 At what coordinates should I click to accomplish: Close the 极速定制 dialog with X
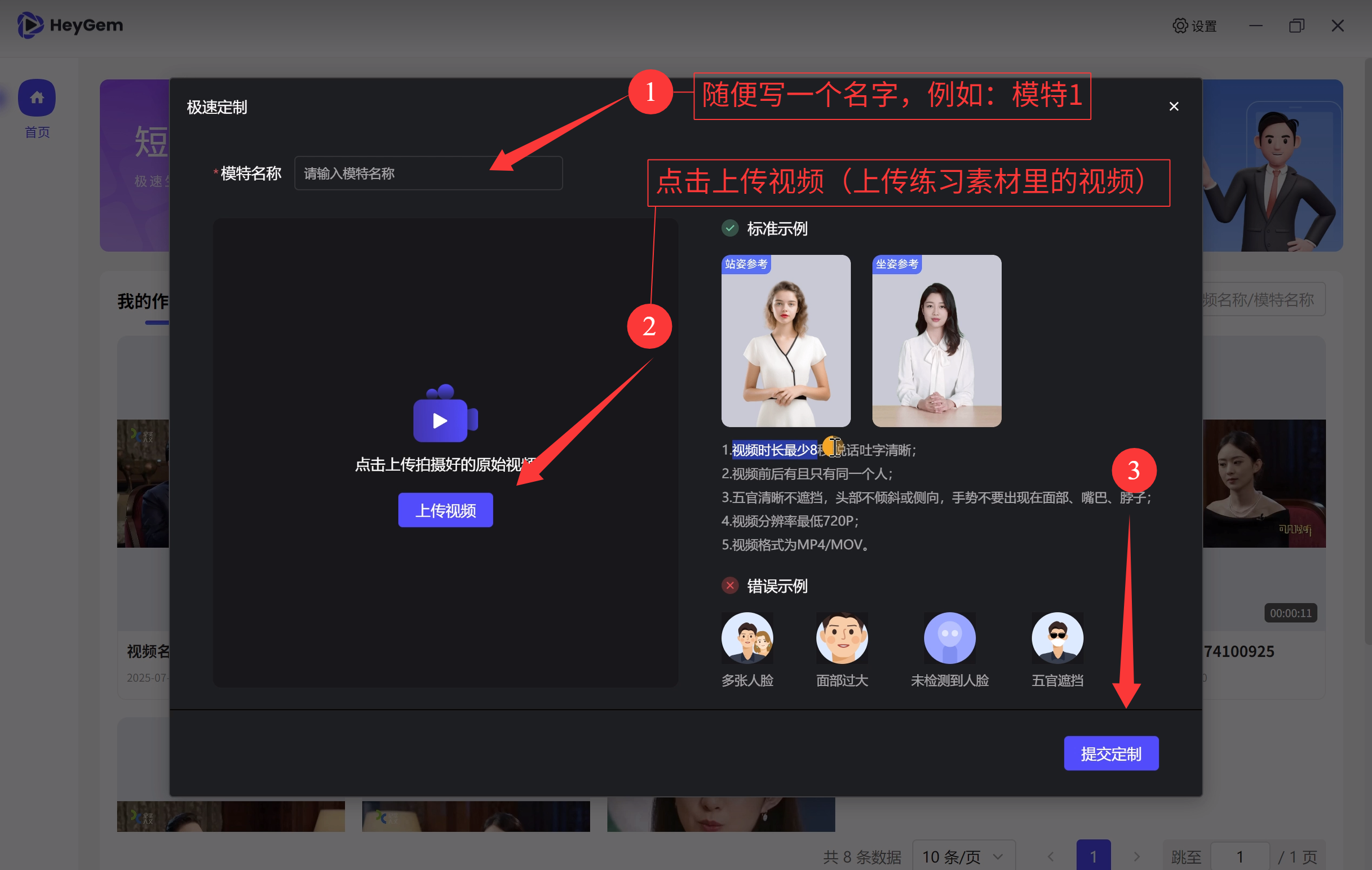[1174, 106]
